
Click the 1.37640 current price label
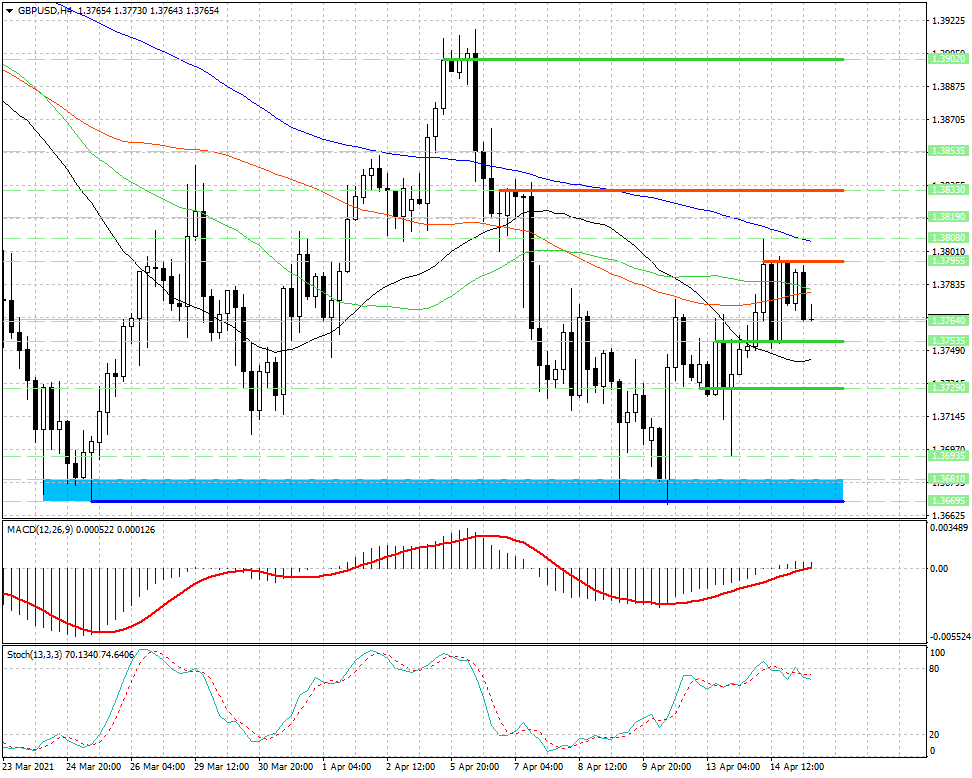[x=948, y=320]
